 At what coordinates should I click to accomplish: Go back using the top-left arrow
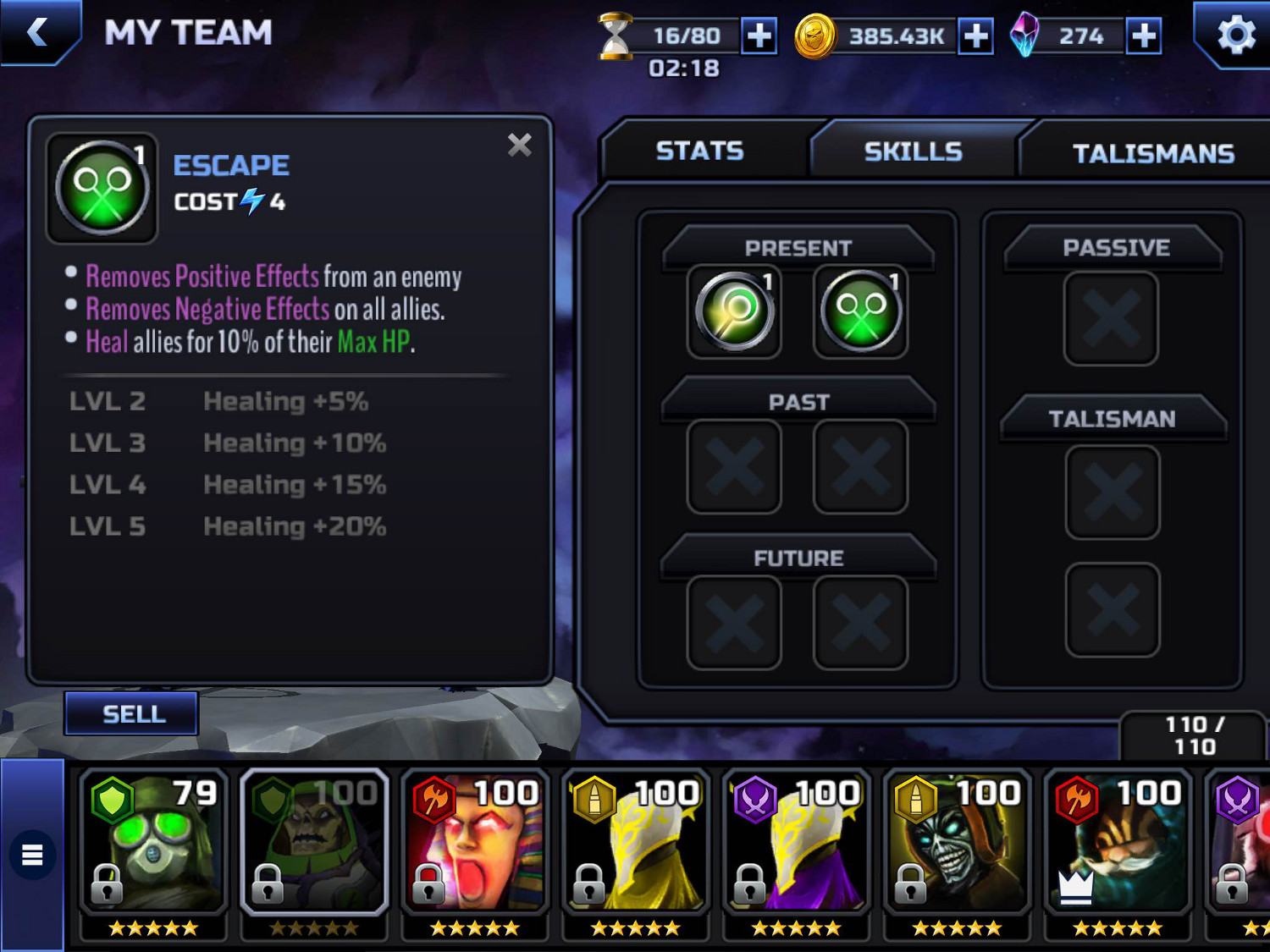(38, 32)
